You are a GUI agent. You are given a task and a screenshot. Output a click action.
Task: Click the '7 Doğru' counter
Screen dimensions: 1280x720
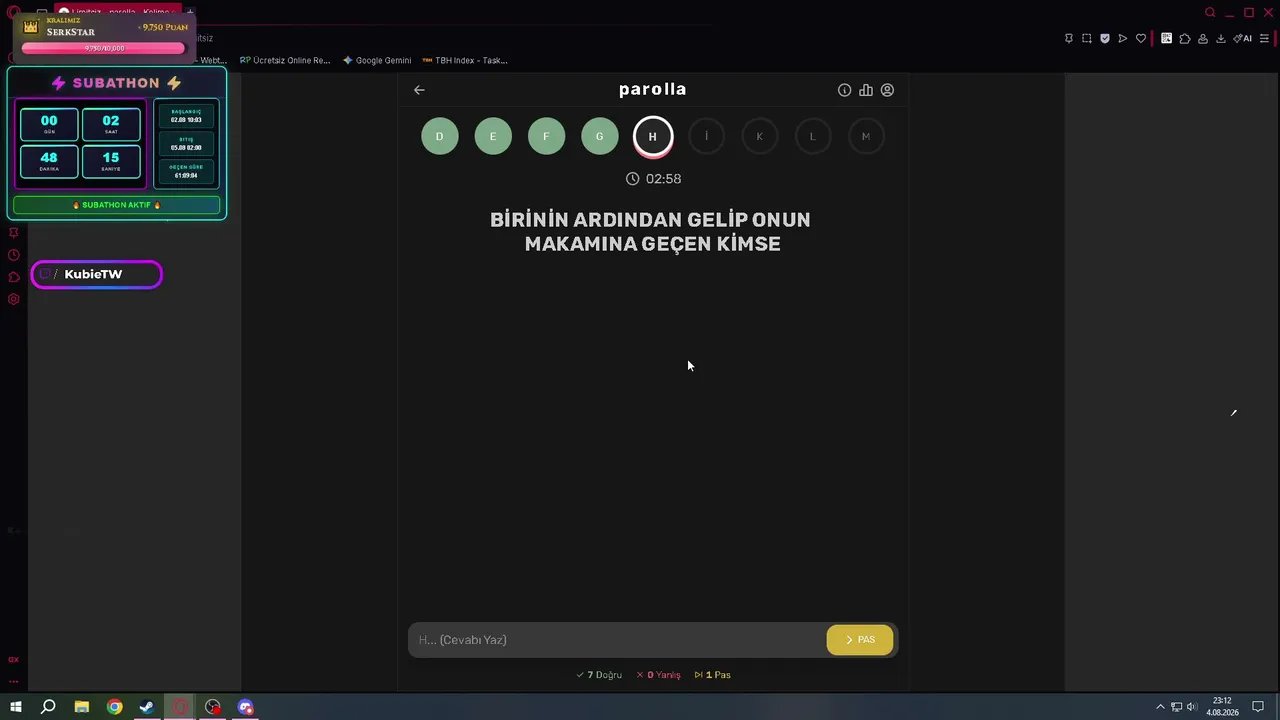click(x=599, y=675)
